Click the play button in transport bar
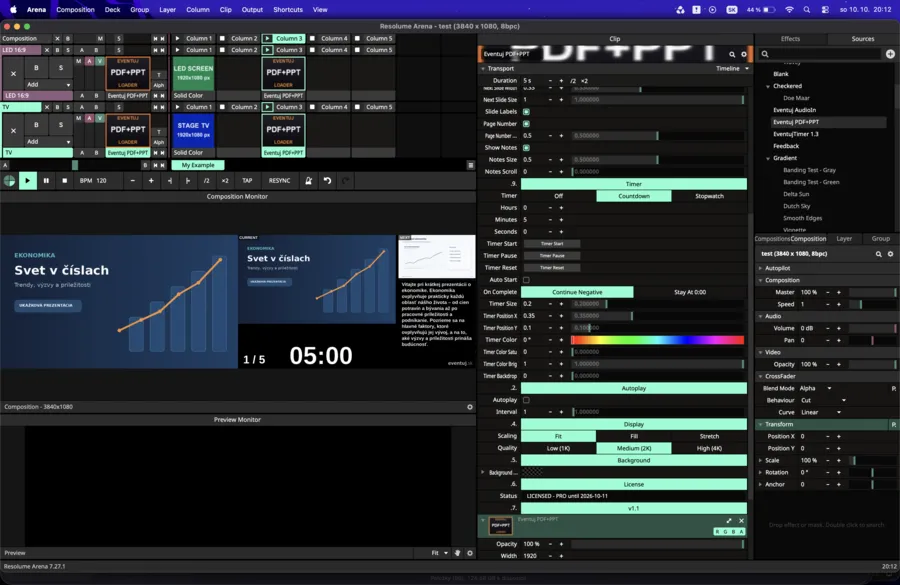Image resolution: width=900 pixels, height=585 pixels. pos(27,180)
